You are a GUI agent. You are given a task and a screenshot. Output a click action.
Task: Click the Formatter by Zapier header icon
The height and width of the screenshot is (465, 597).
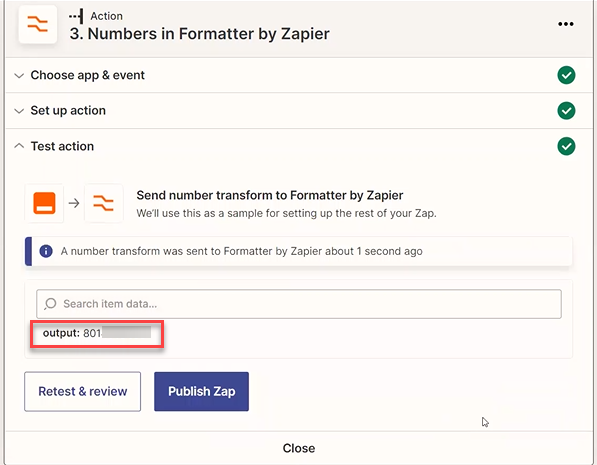click(38, 24)
